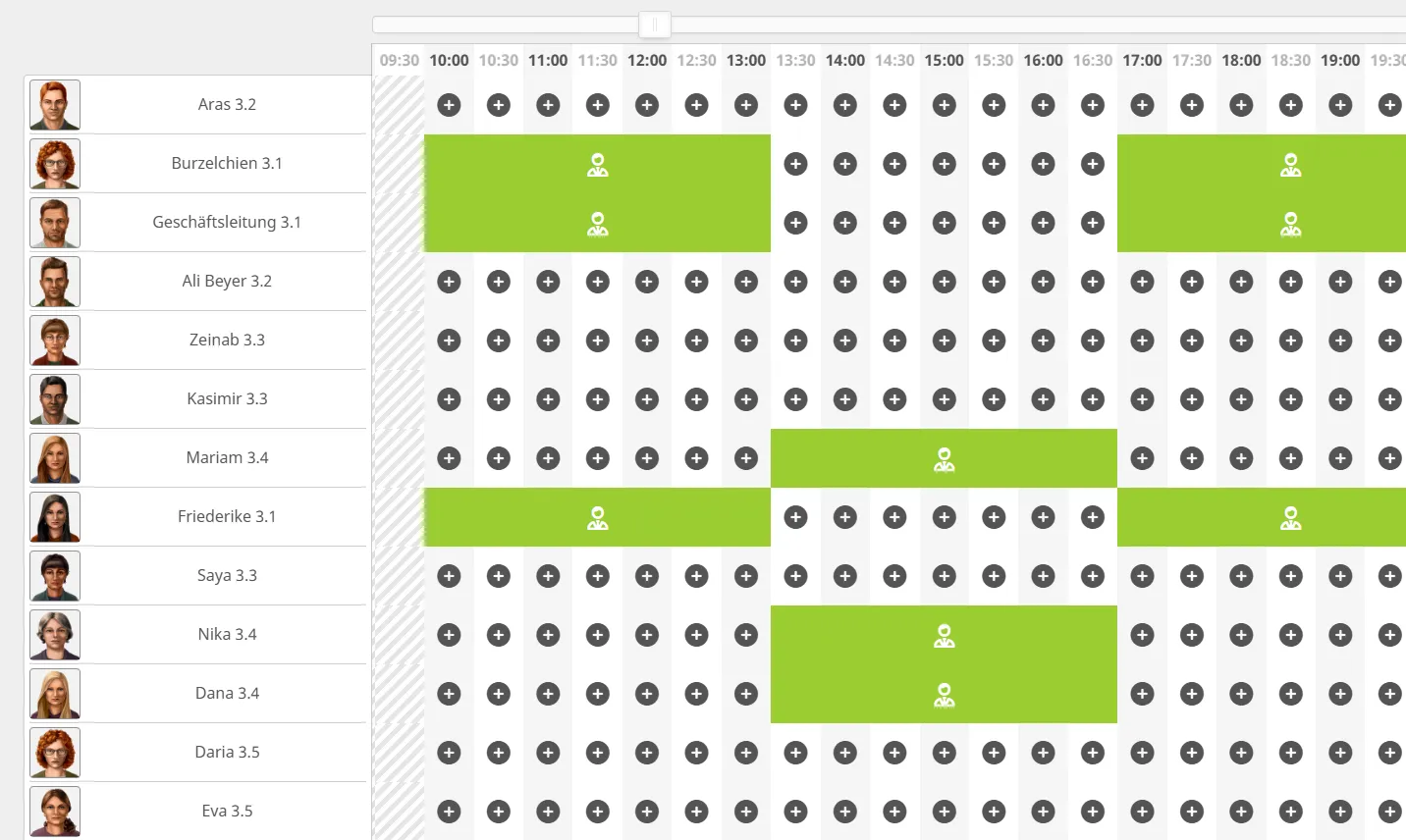Open Dana 3.4 green shift block
This screenshot has width=1406, height=840.
(x=944, y=694)
